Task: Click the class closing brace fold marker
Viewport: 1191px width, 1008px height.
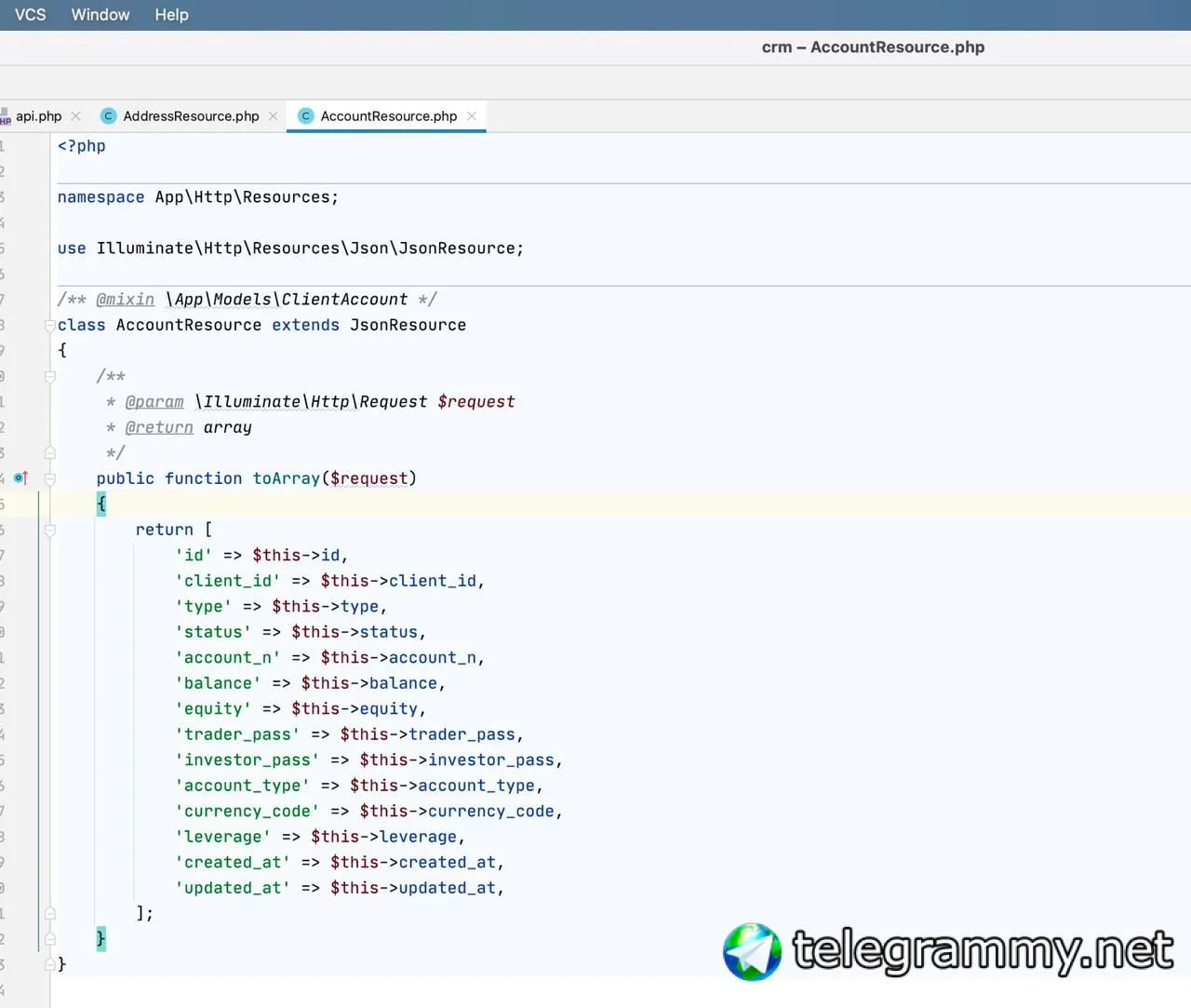Action: 50,964
